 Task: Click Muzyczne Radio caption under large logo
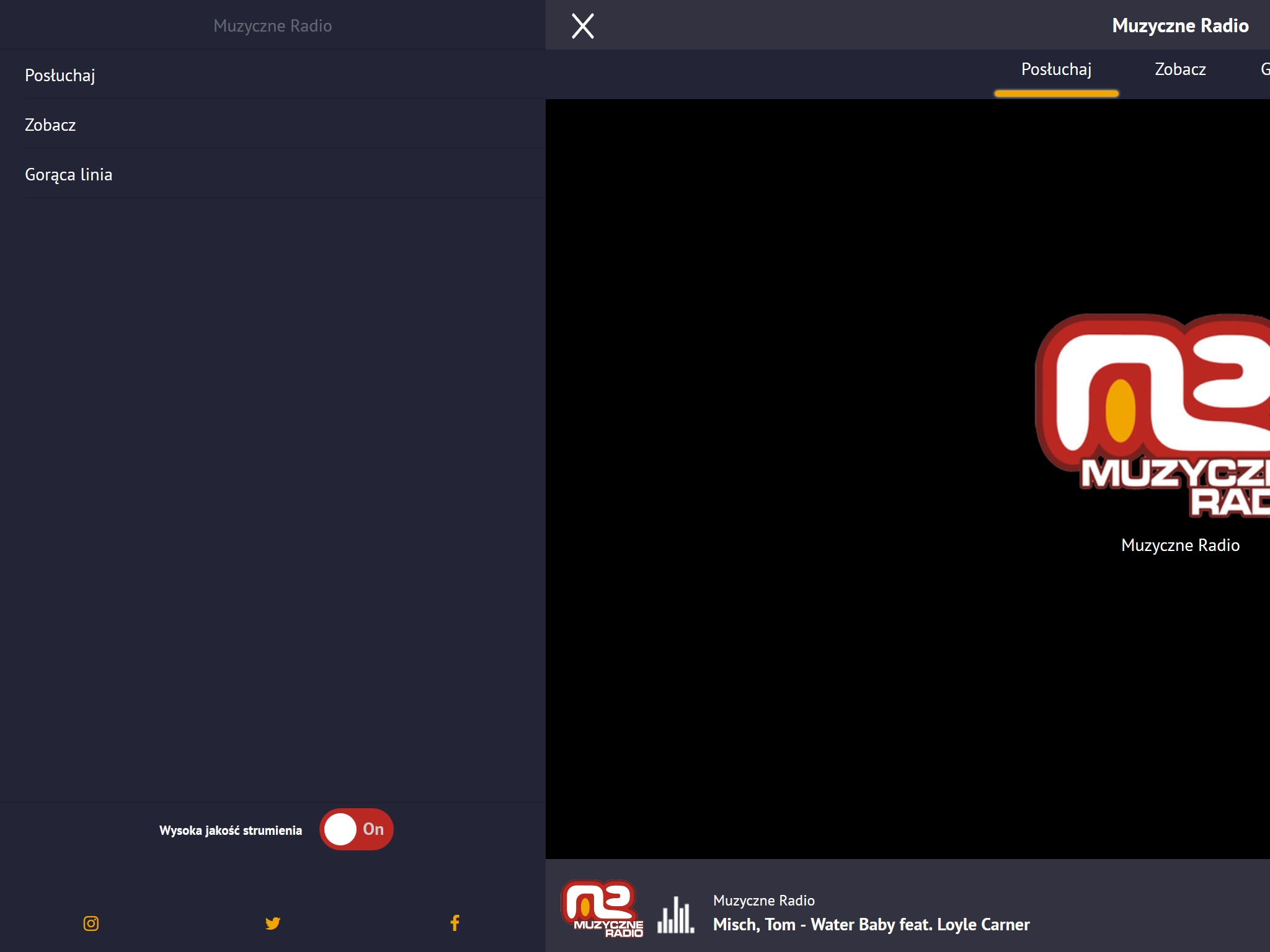point(1180,545)
